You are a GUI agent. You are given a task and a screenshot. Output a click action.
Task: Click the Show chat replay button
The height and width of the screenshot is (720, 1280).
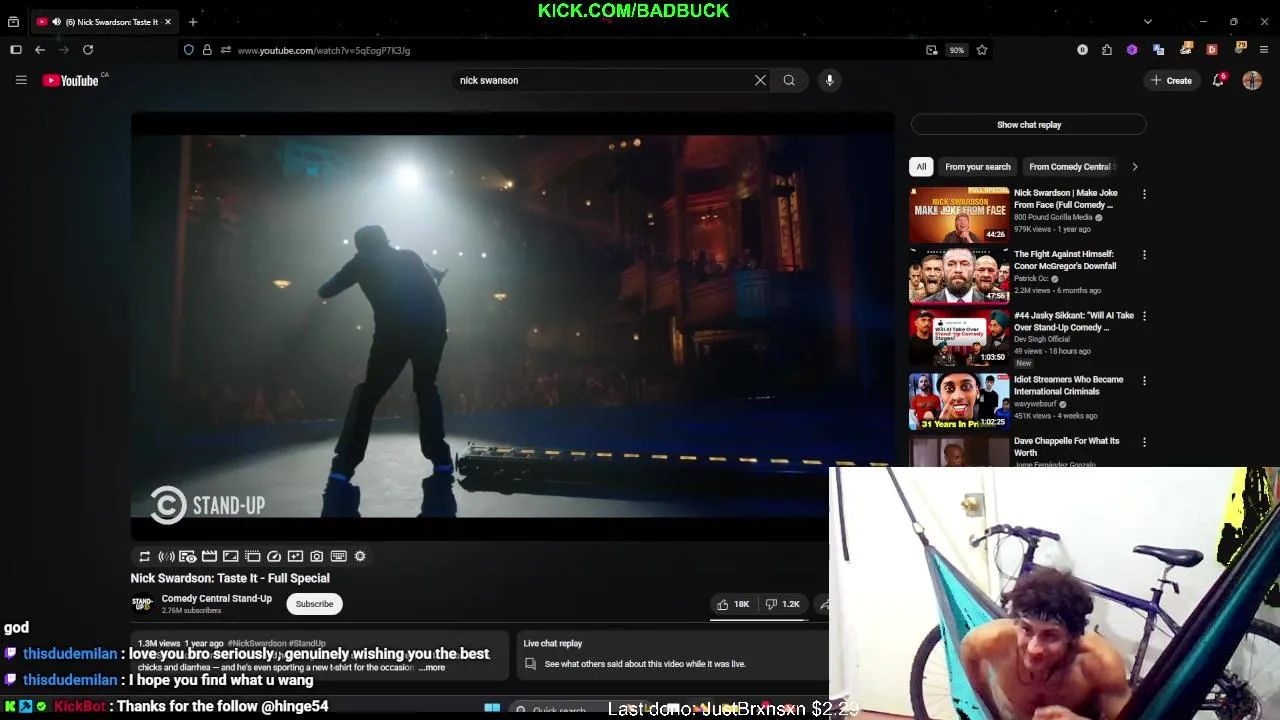1028,125
